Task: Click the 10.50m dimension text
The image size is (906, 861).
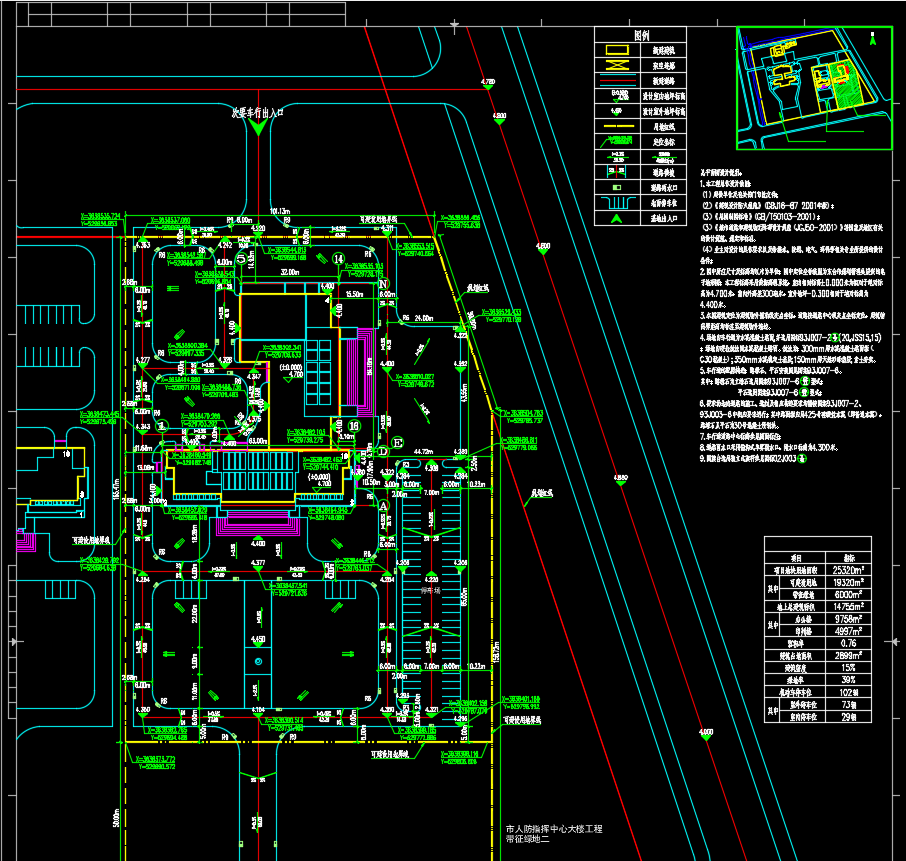Action: 372,482
